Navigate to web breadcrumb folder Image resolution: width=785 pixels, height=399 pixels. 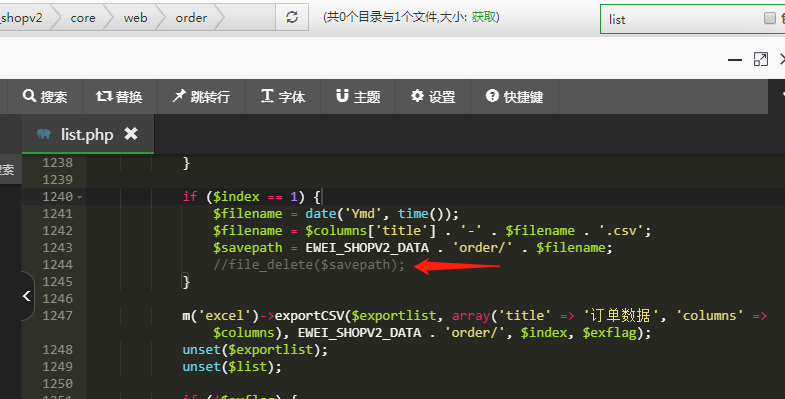click(x=135, y=18)
